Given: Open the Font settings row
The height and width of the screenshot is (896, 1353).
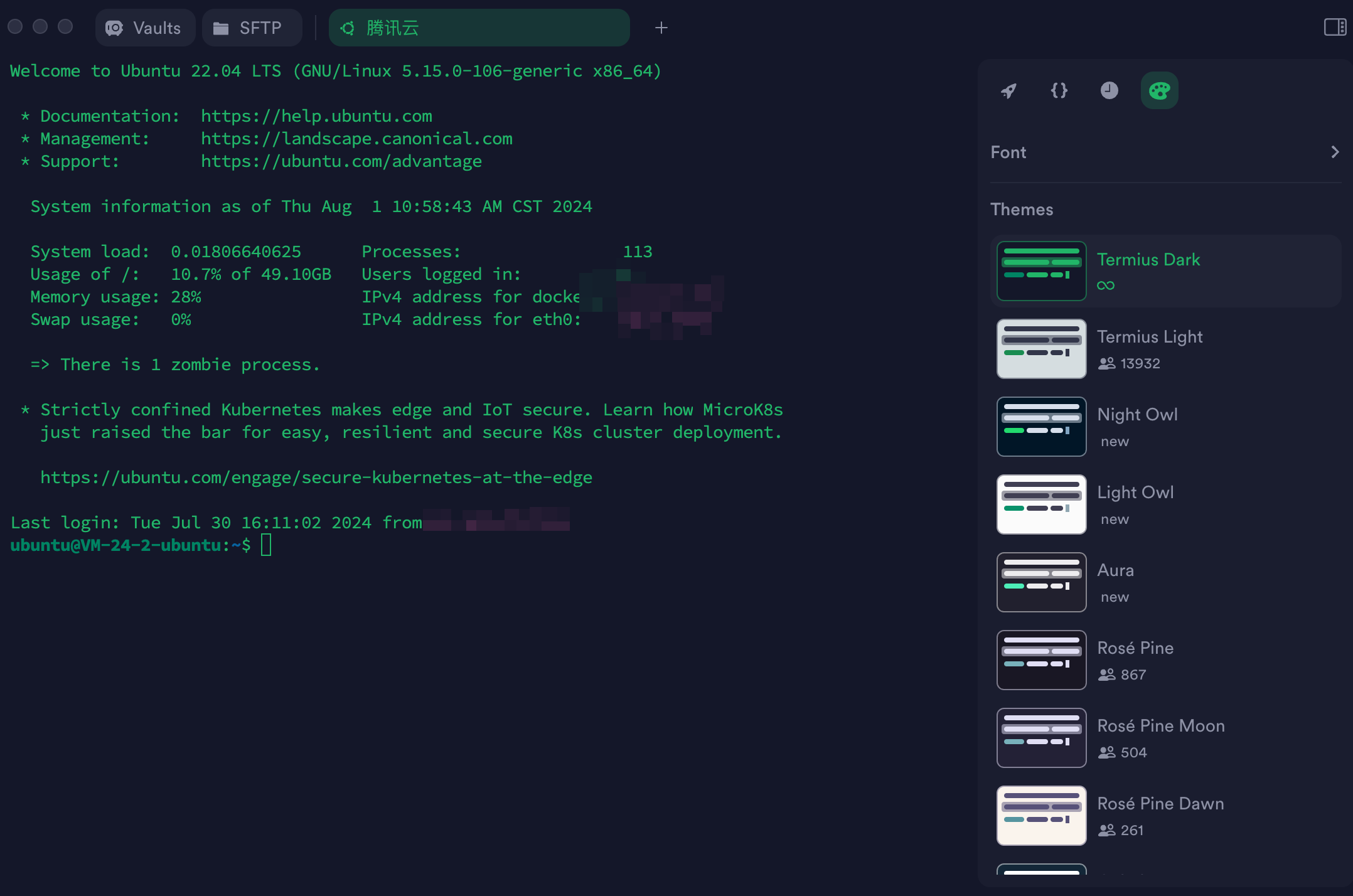Looking at the screenshot, I should pos(1165,152).
